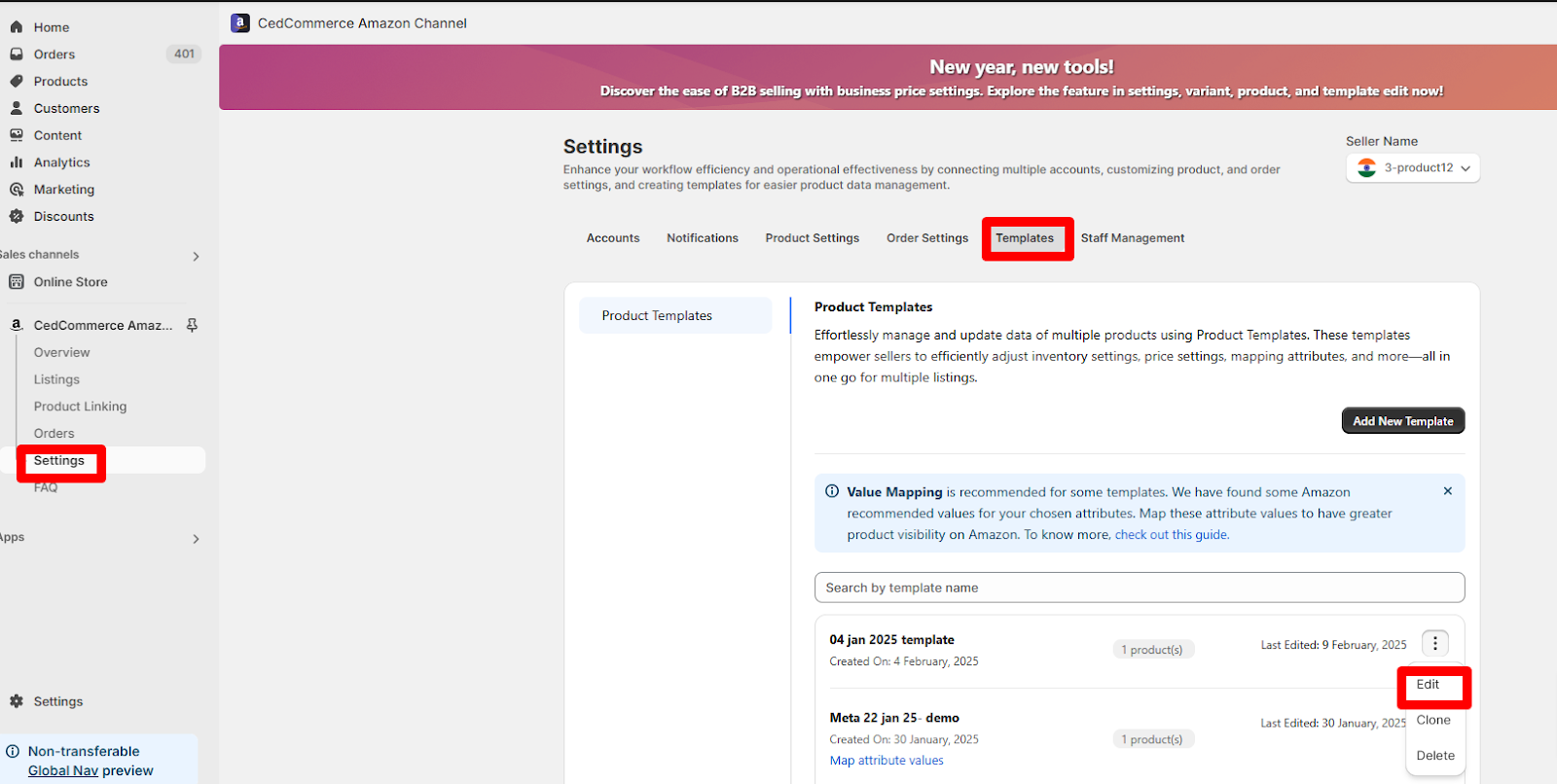Open Orders under CedCommerce Amazon
This screenshot has height=784, width=1557.
click(x=54, y=434)
